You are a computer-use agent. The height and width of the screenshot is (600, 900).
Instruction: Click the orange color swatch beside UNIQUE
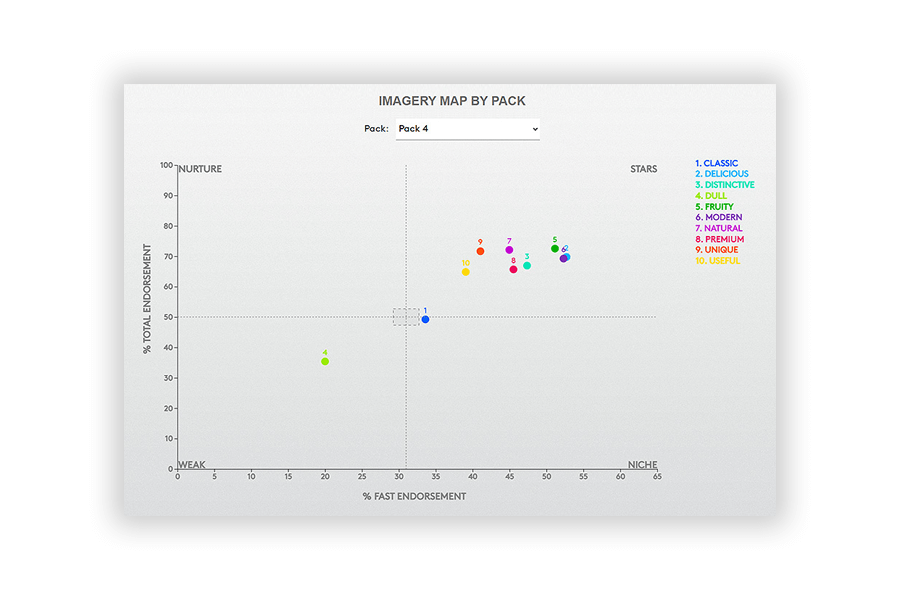(x=697, y=249)
